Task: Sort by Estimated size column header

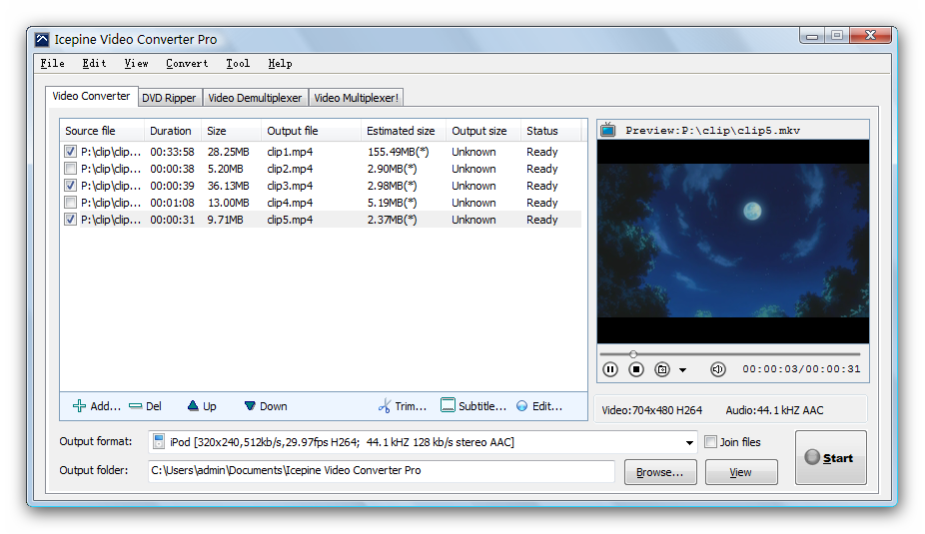Action: pos(404,131)
